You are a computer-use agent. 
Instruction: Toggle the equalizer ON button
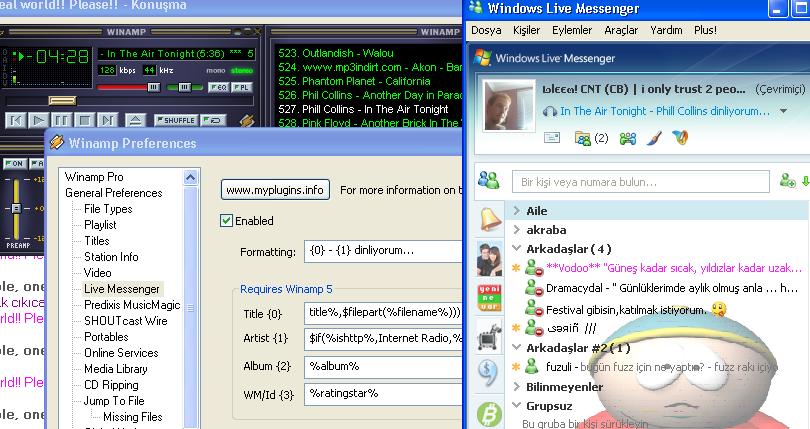pyautogui.click(x=14, y=164)
